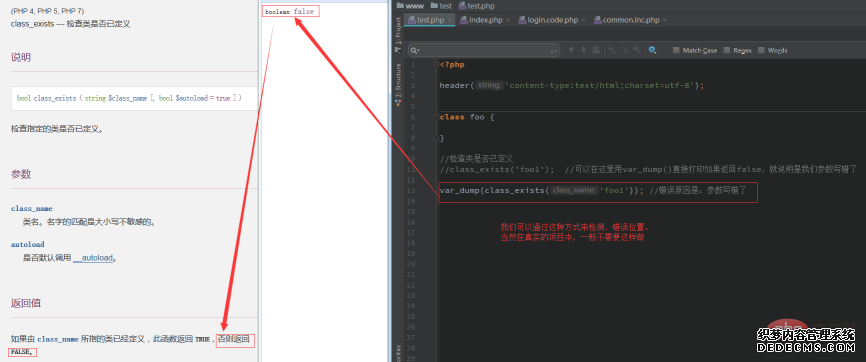Click the 返回值 heading in documentation
The height and width of the screenshot is (362, 866).
26,303
